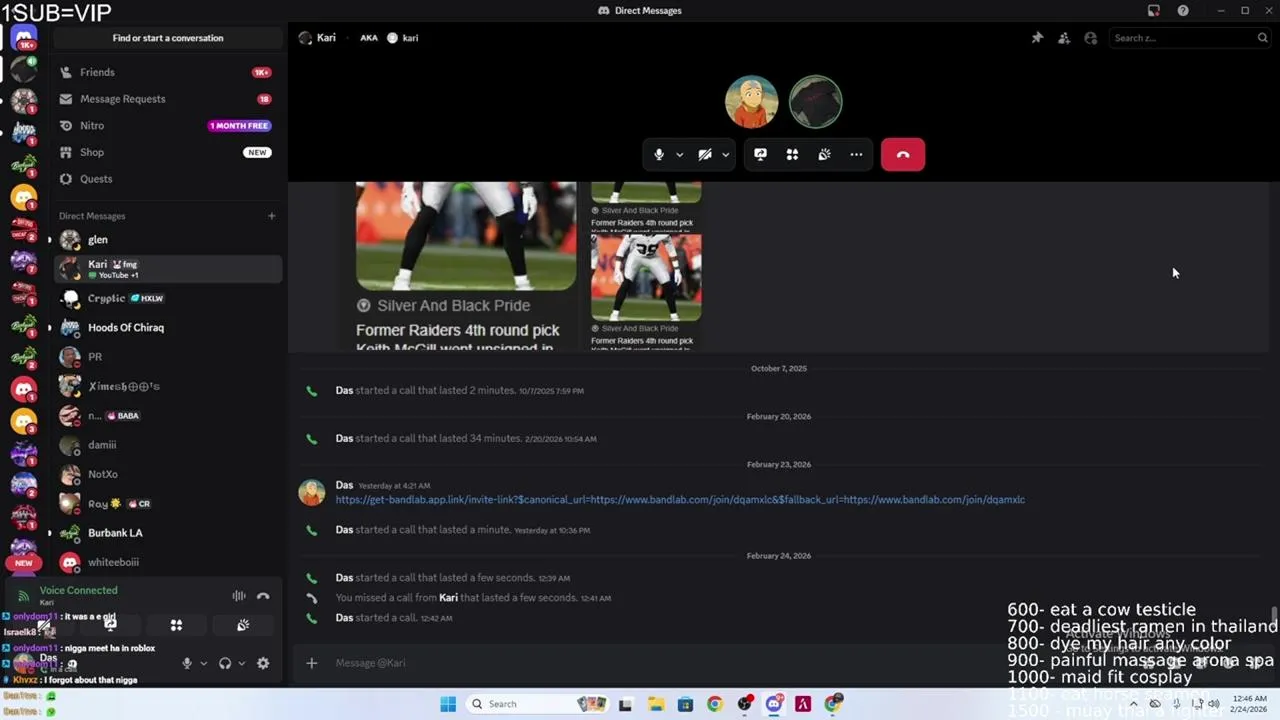Toggle noise suppression in voice panel
Viewport: 1280px width, 720px height.
point(239,596)
